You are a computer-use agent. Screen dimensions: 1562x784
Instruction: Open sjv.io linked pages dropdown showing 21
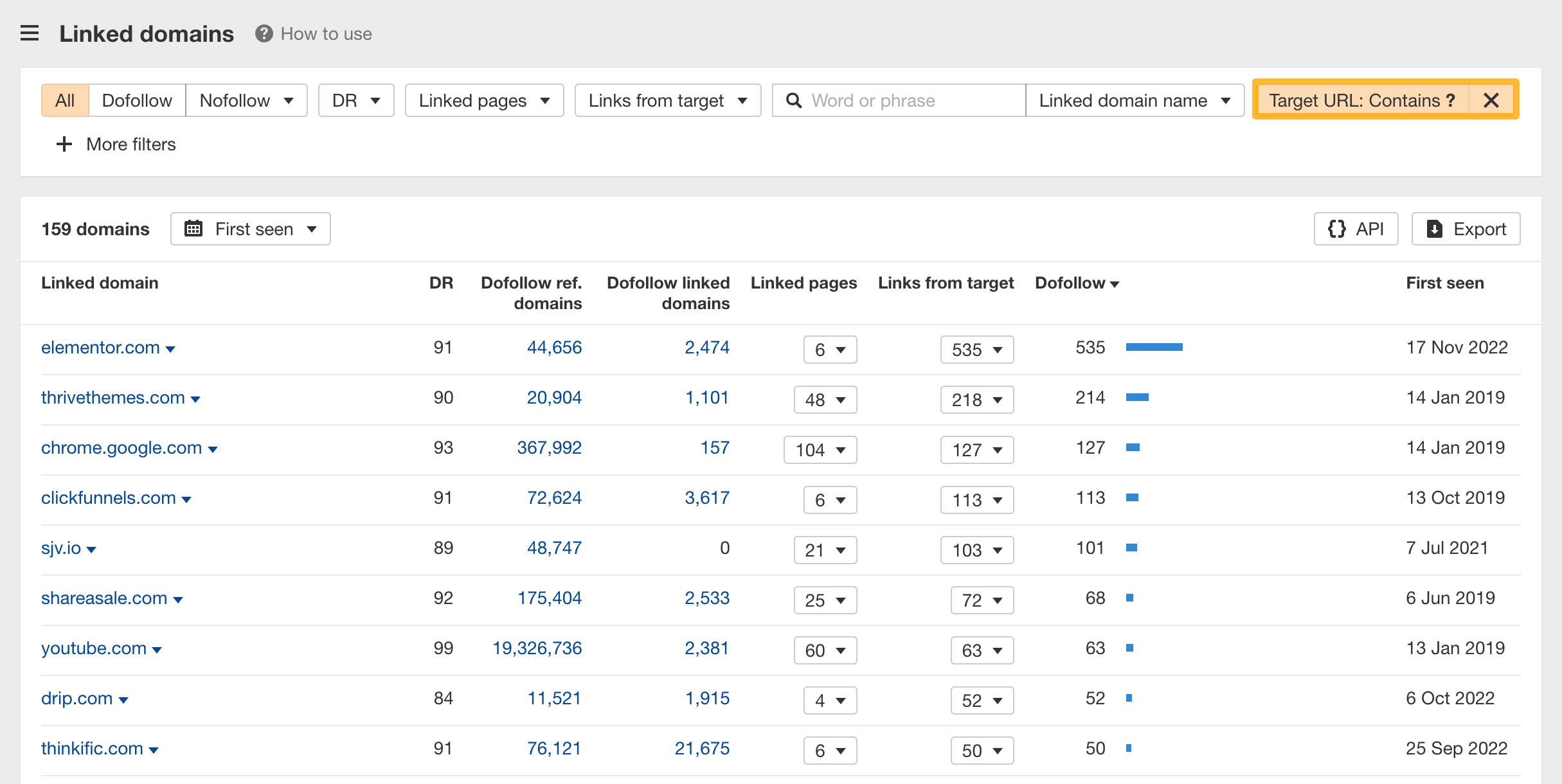pyautogui.click(x=825, y=550)
